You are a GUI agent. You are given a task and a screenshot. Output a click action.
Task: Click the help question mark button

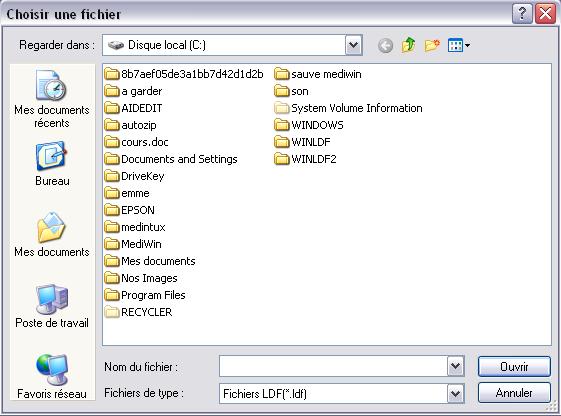pos(522,14)
